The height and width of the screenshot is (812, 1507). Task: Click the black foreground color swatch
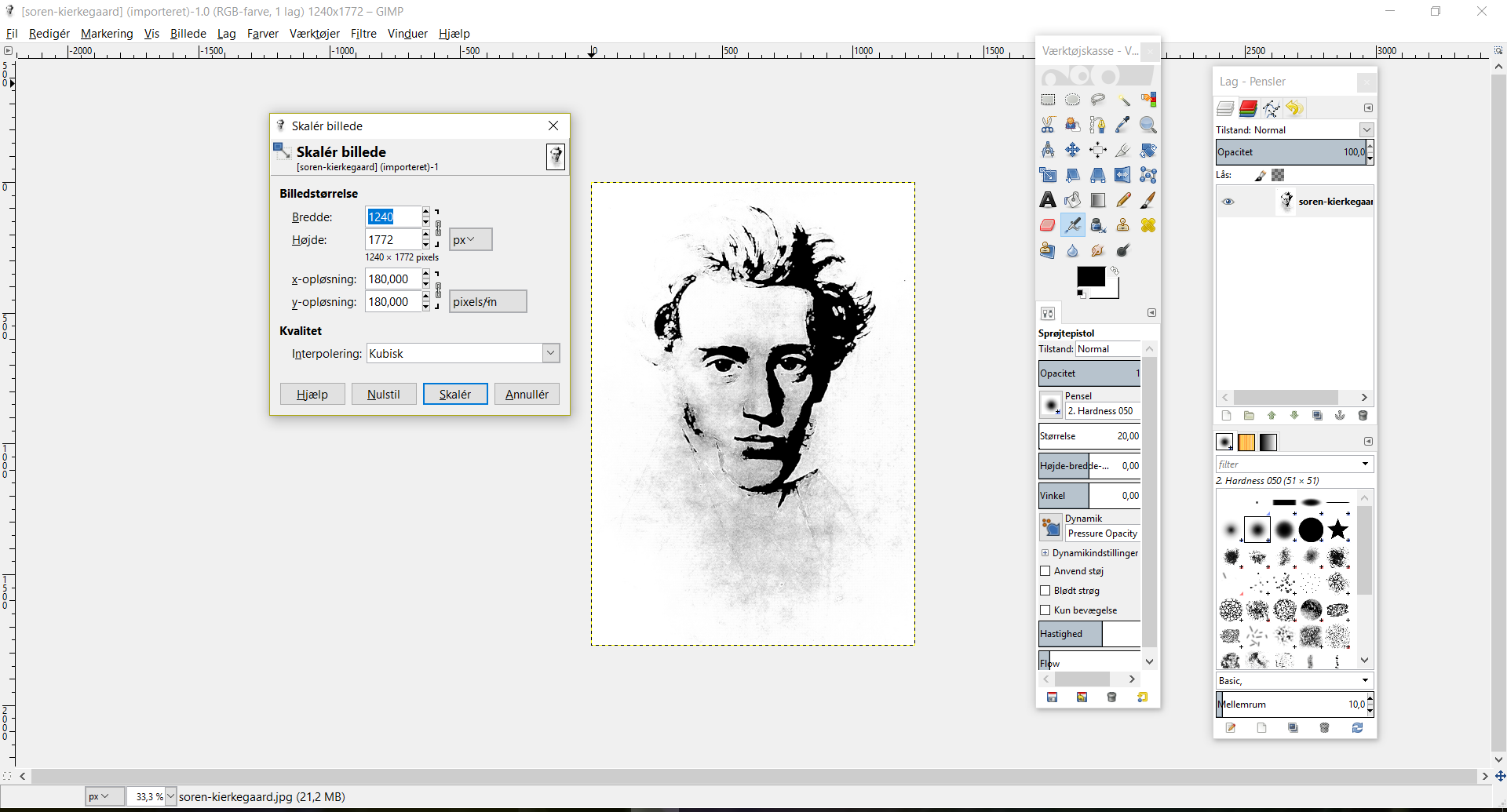(x=1089, y=277)
